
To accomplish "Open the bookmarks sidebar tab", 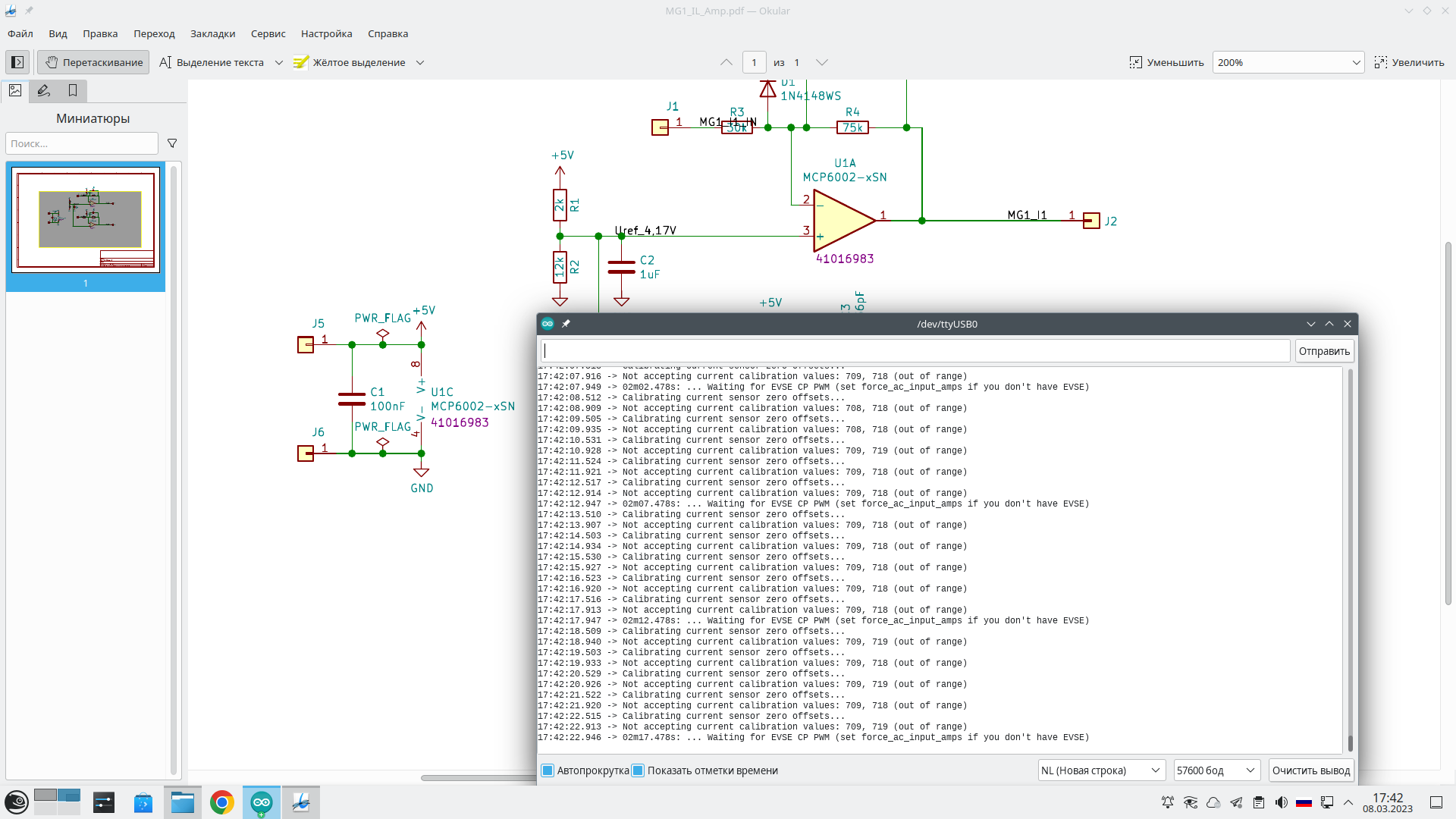I will point(73,91).
